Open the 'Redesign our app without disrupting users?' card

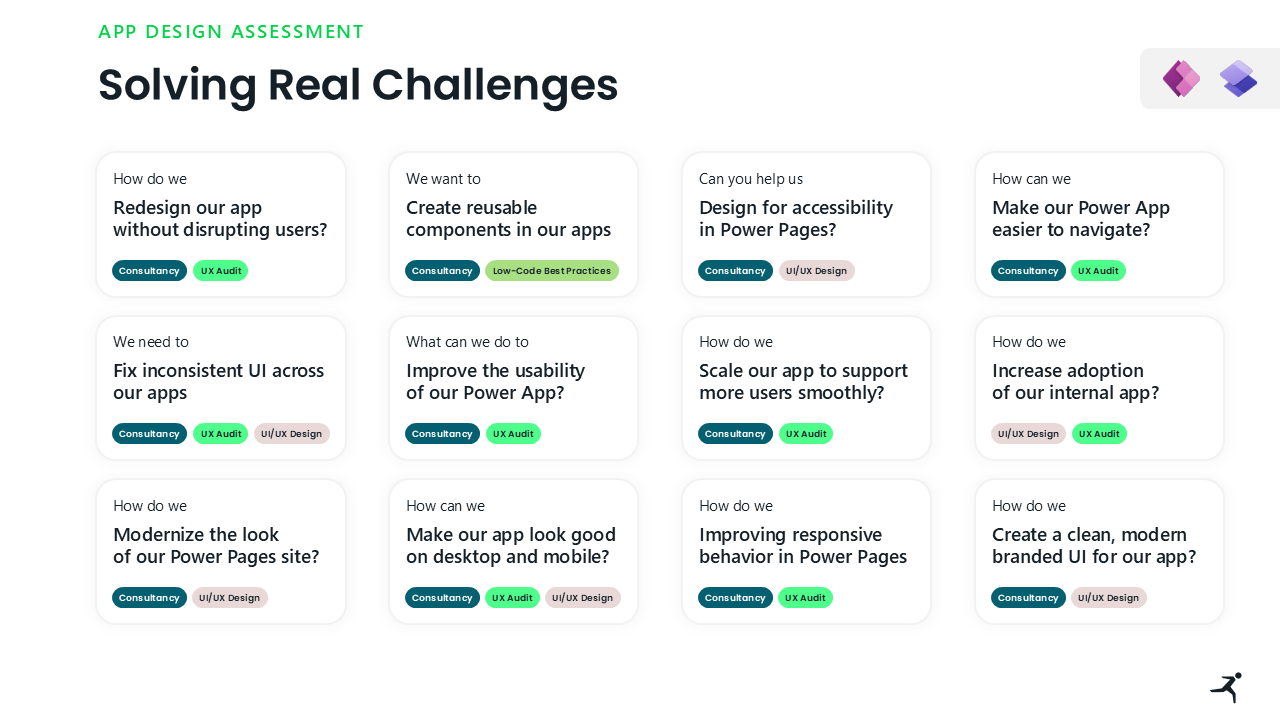tap(220, 219)
